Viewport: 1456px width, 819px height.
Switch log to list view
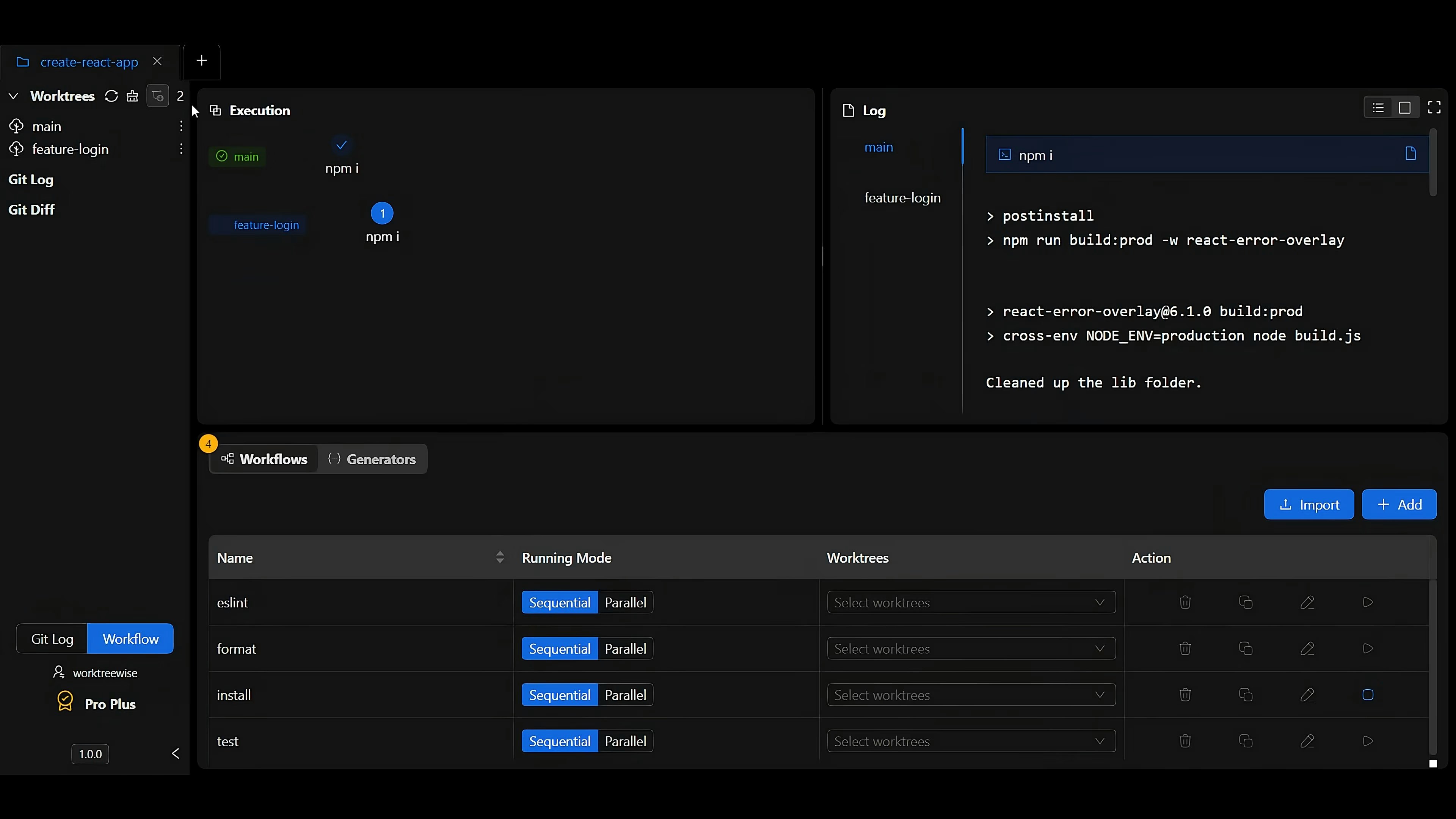(1378, 108)
